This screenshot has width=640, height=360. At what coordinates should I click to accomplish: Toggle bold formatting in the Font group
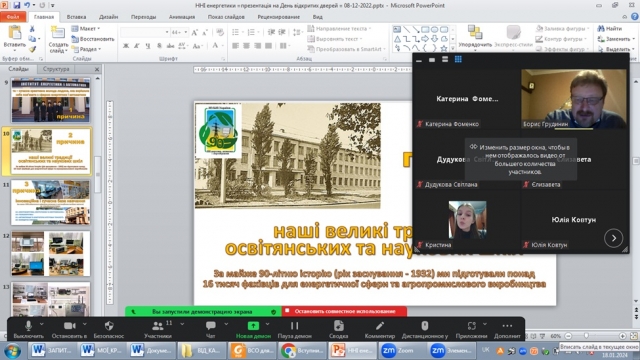[x=126, y=46]
